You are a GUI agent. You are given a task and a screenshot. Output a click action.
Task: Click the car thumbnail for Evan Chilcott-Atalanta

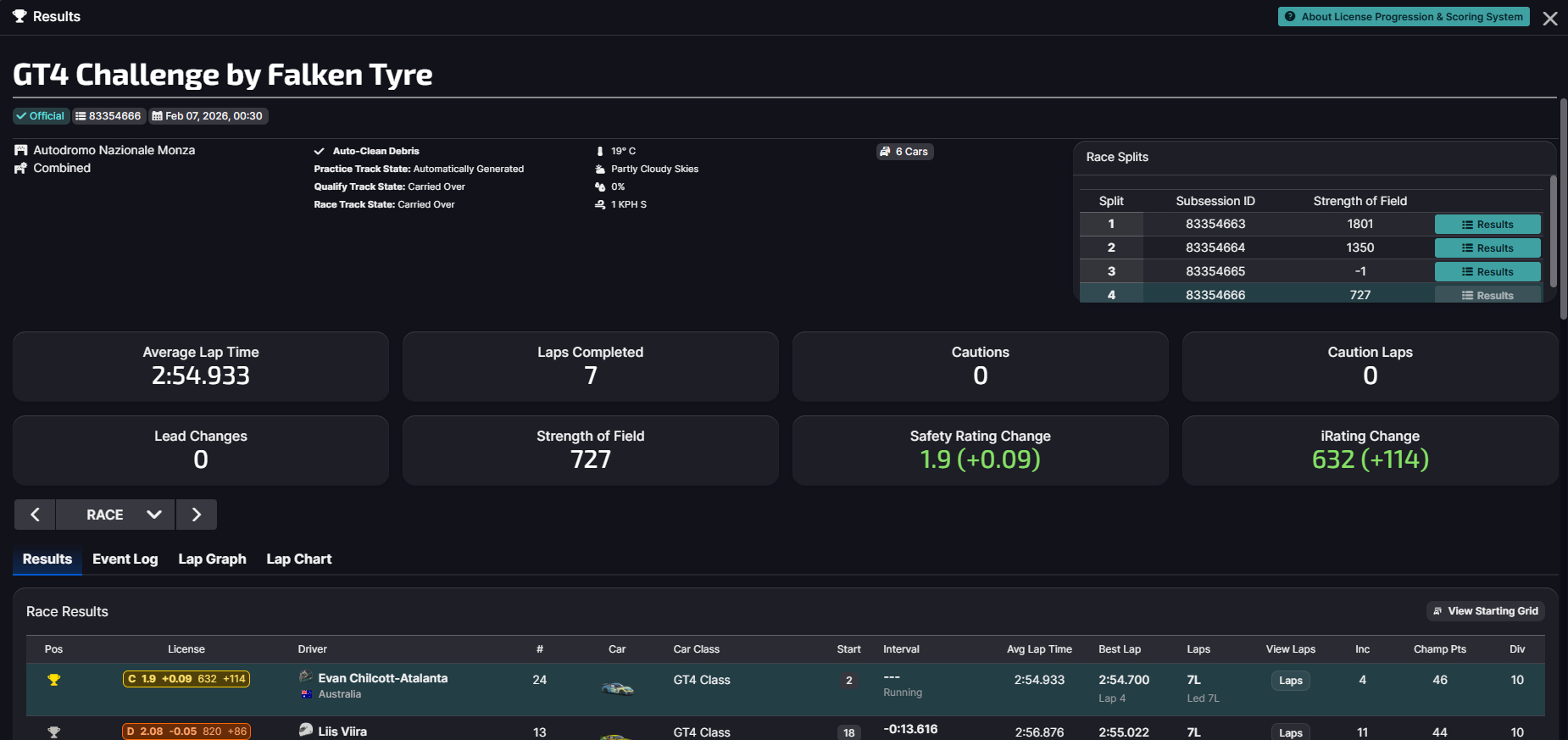coord(617,687)
